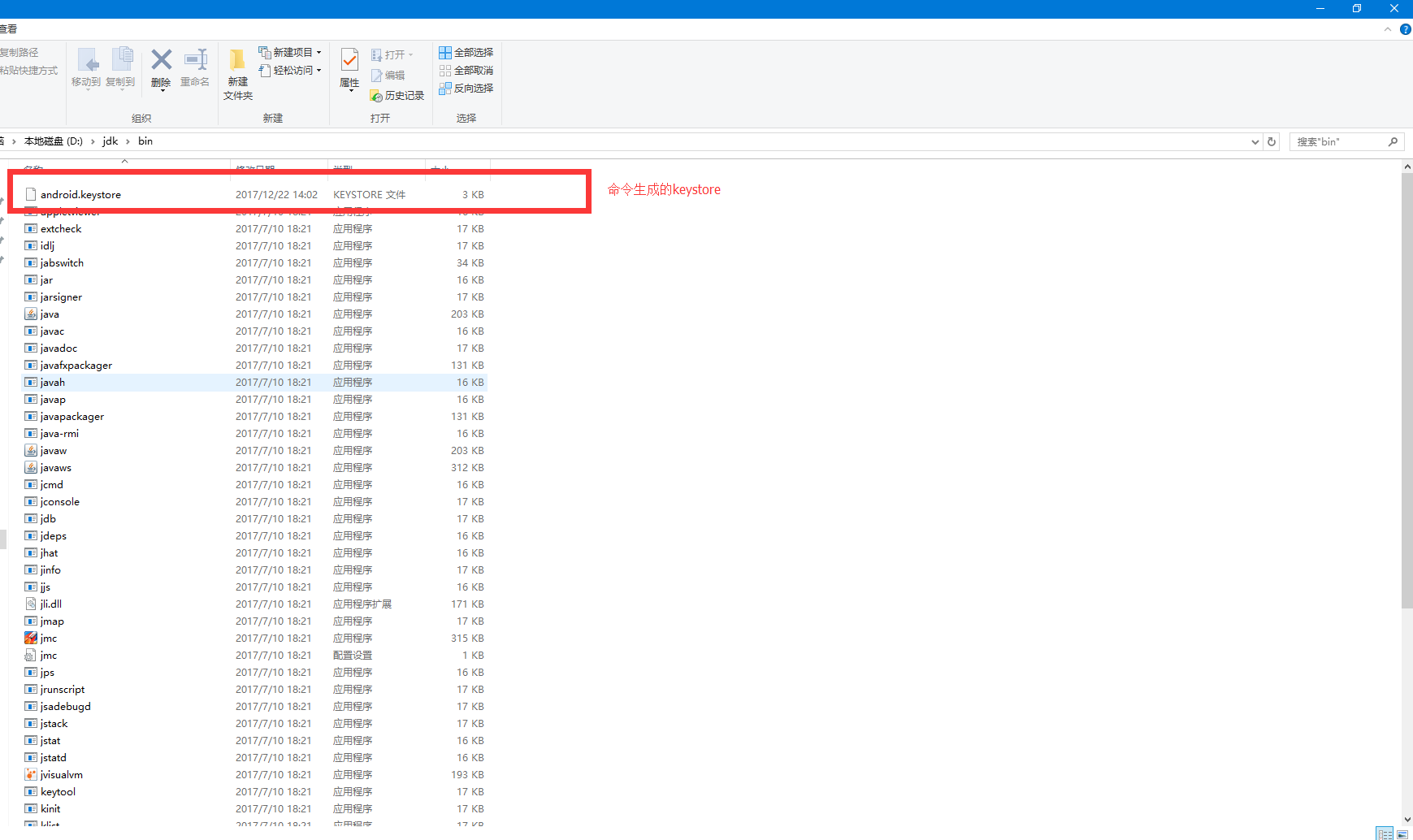Click Invert selection (反向选择)
The image size is (1413, 840).
pyautogui.click(x=466, y=89)
